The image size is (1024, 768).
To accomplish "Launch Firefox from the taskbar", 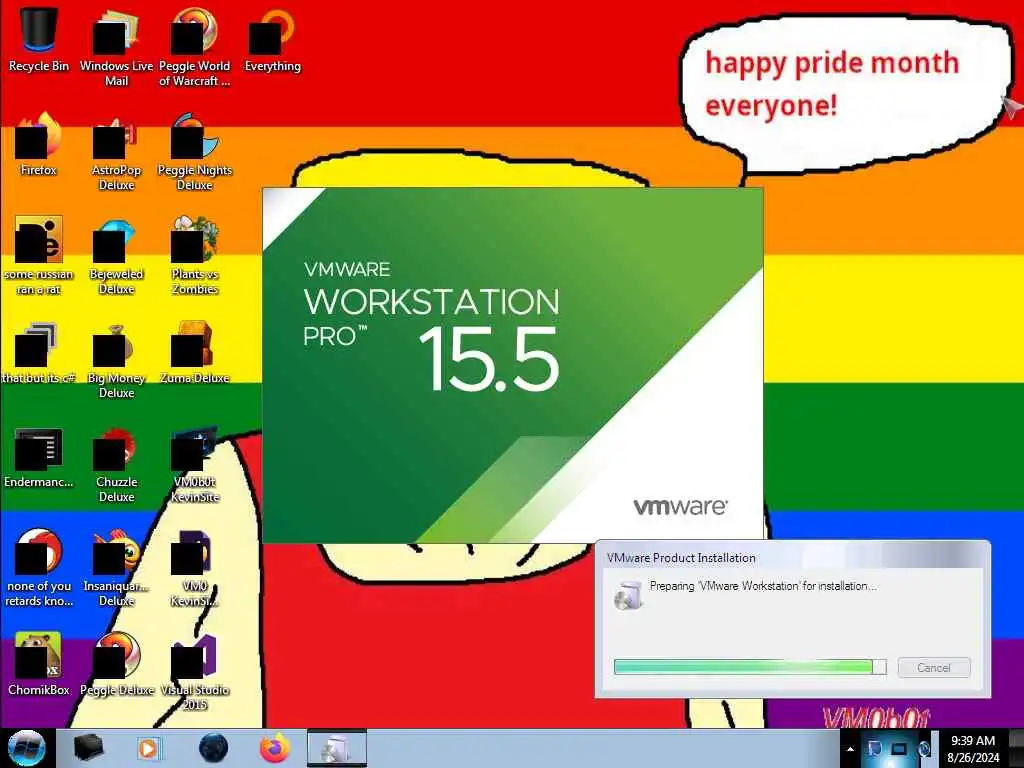I will pyautogui.click(x=275, y=748).
